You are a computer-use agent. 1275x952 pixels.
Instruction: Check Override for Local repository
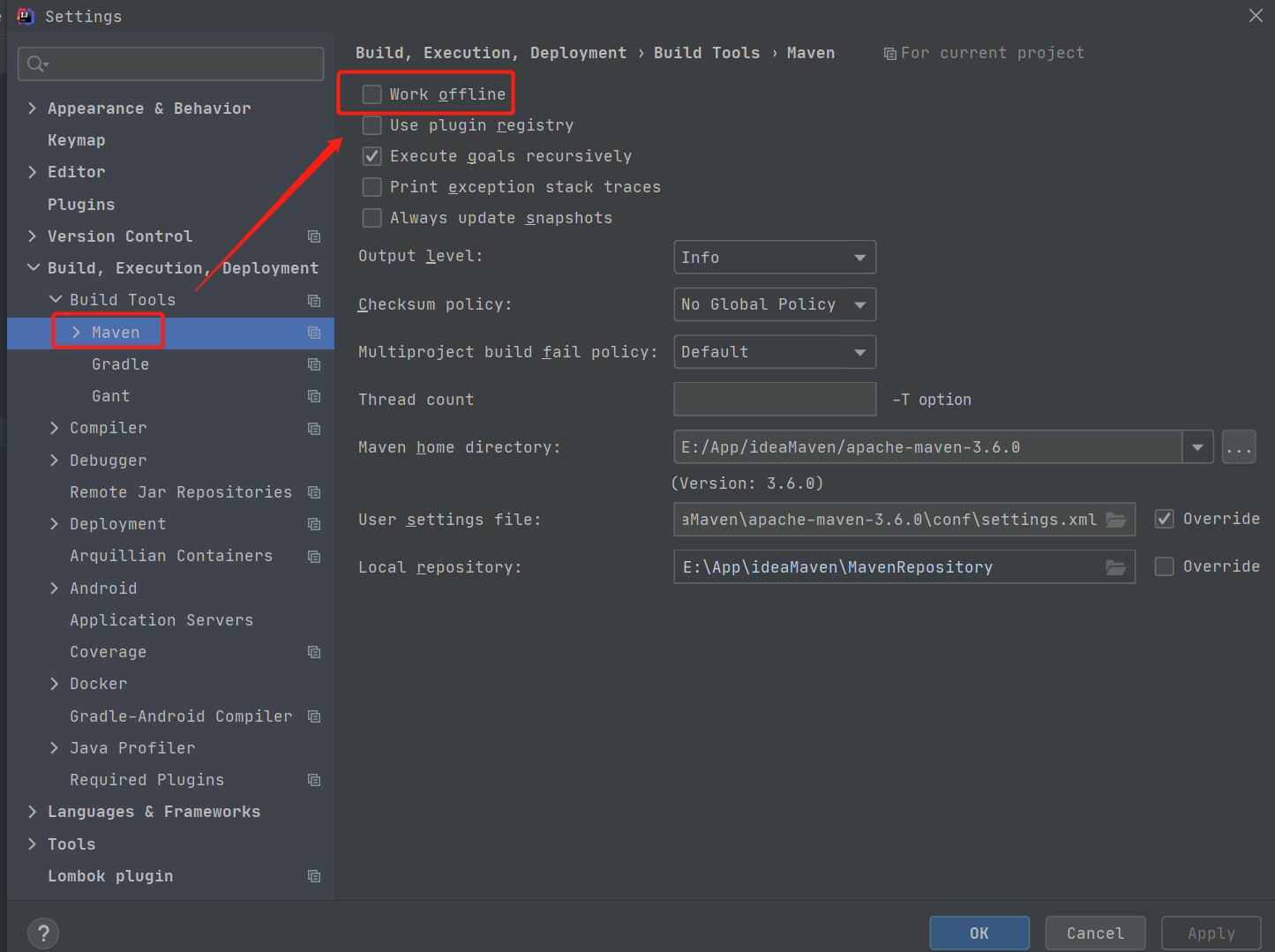coord(1165,566)
